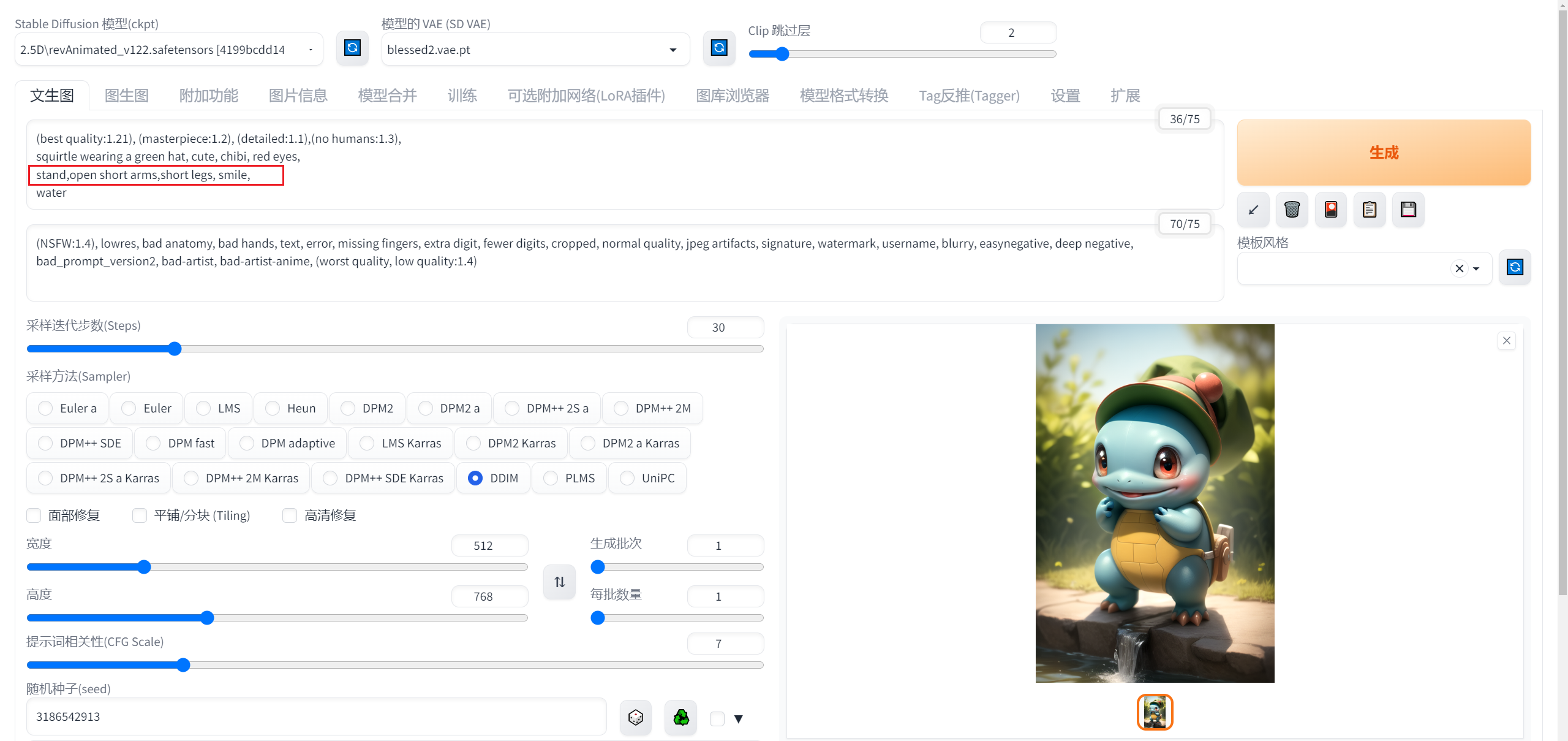1568x741 pixels.
Task: Select the Euler a sampler
Action: coord(67,408)
